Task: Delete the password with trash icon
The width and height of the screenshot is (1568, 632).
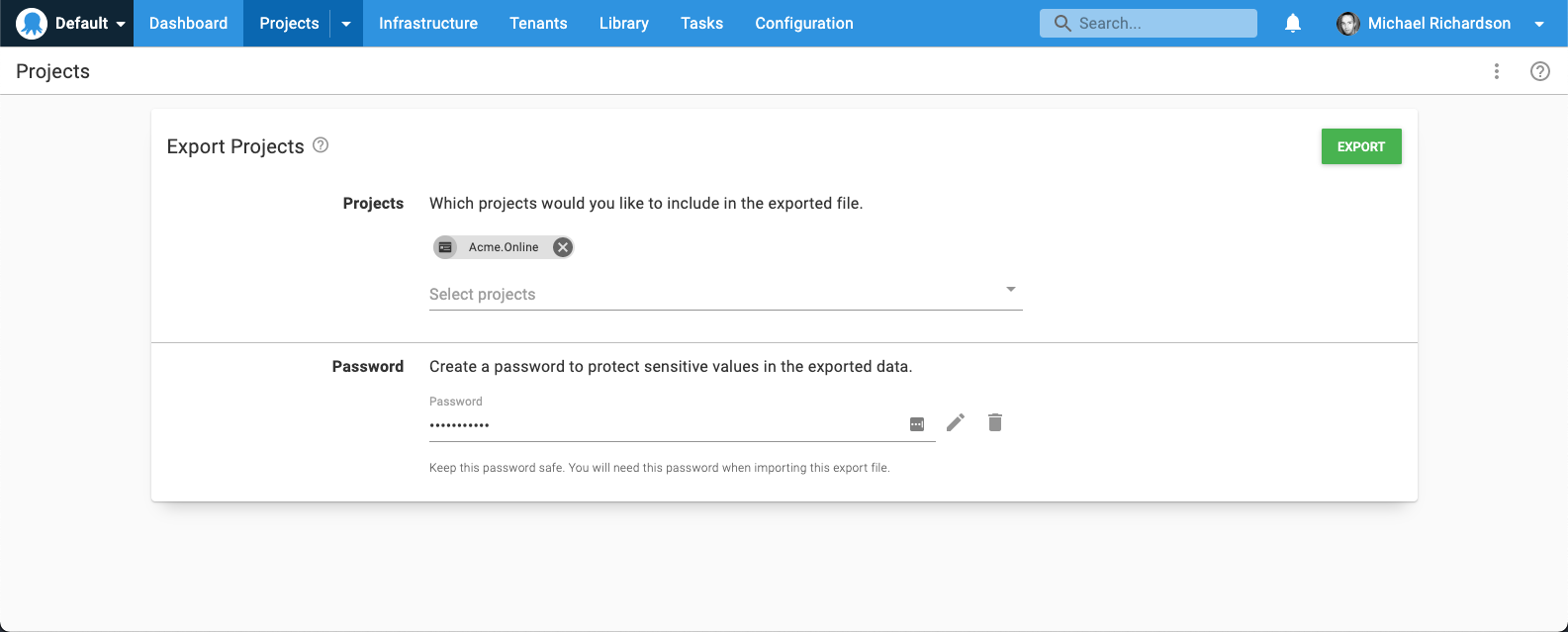Action: 995,423
